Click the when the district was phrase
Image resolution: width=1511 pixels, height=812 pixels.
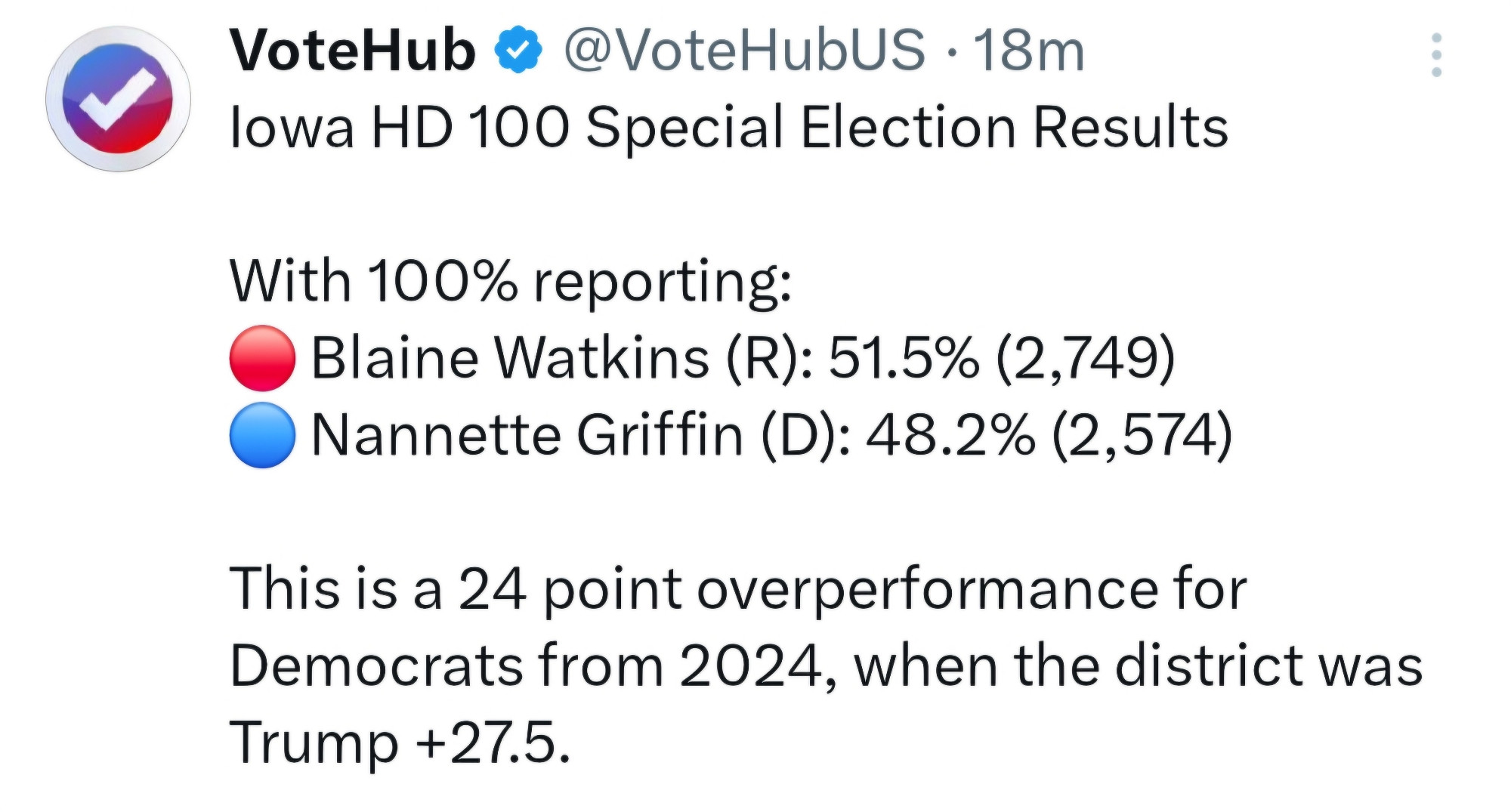[x=1139, y=666]
